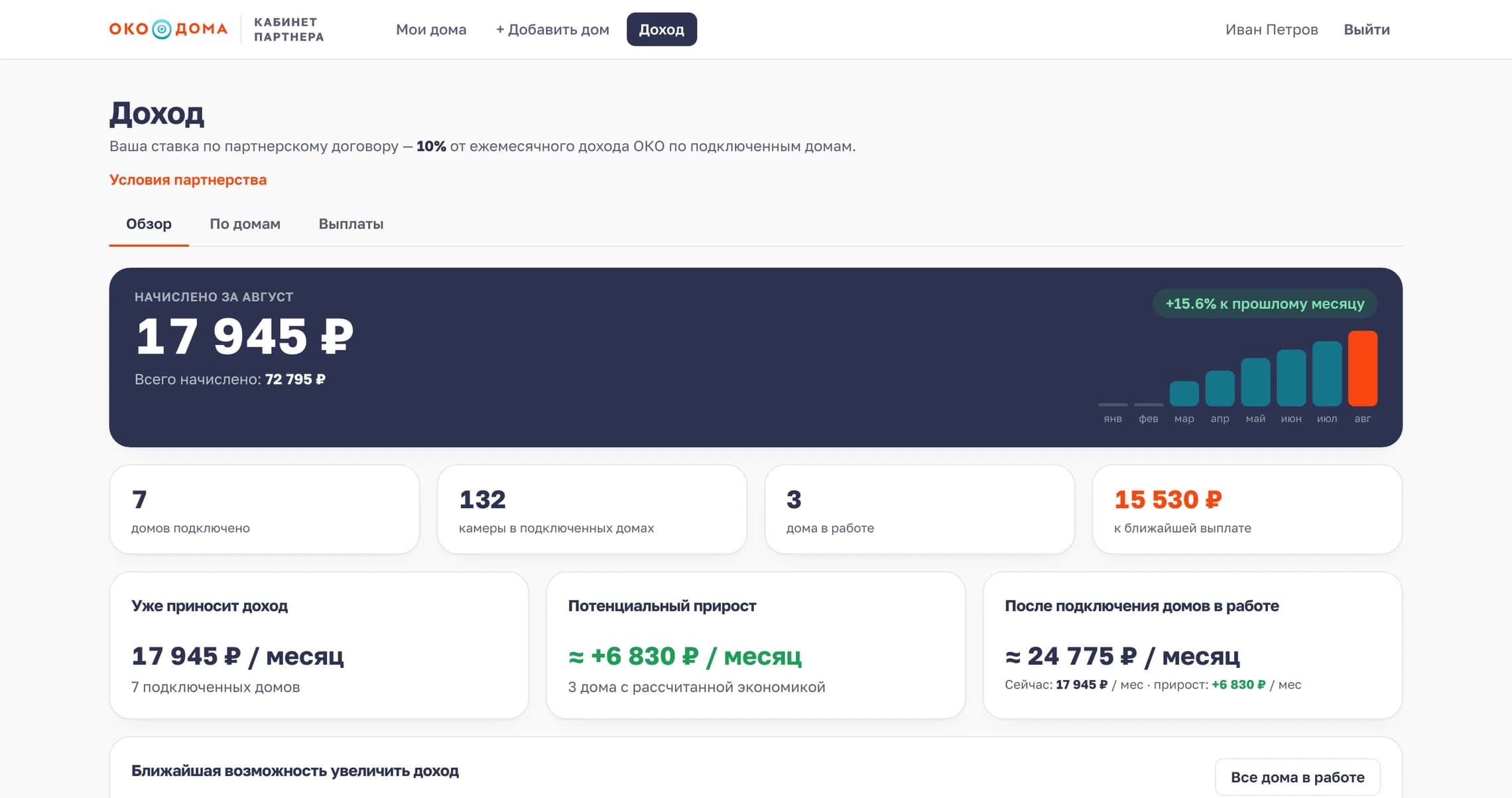Open the Мои дома page
The width and height of the screenshot is (1512, 798).
click(x=431, y=29)
